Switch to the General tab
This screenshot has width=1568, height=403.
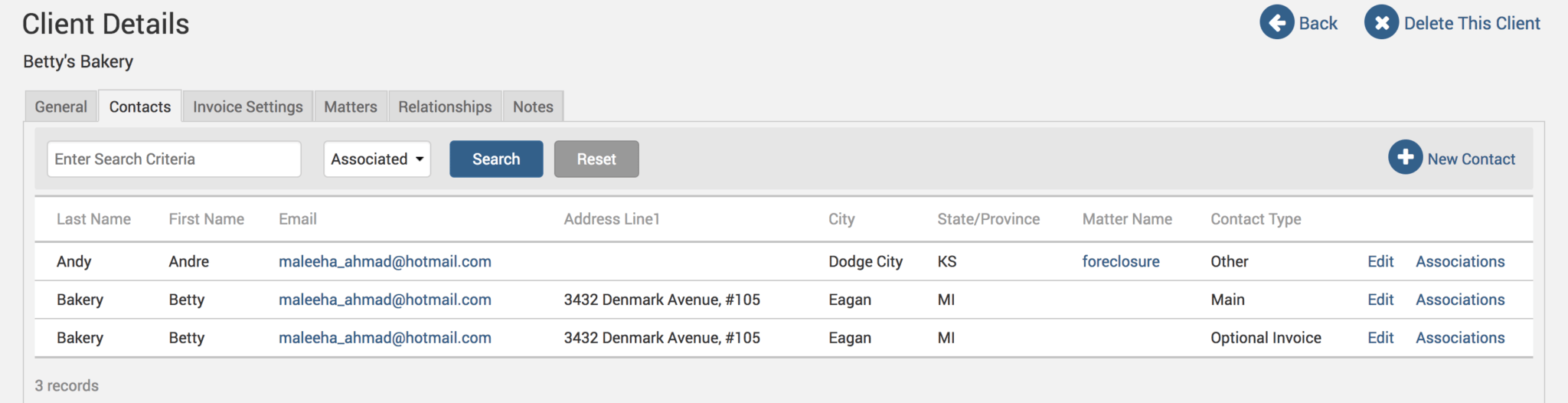click(x=61, y=107)
